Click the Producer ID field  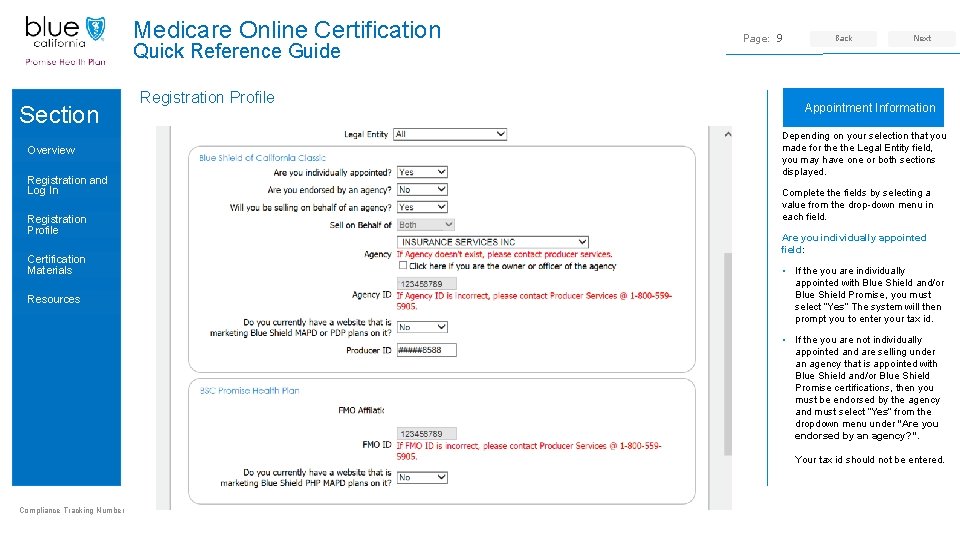click(x=427, y=350)
